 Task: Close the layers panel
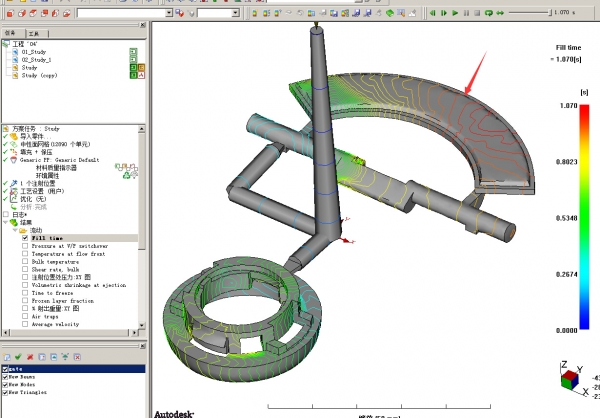click(143, 346)
